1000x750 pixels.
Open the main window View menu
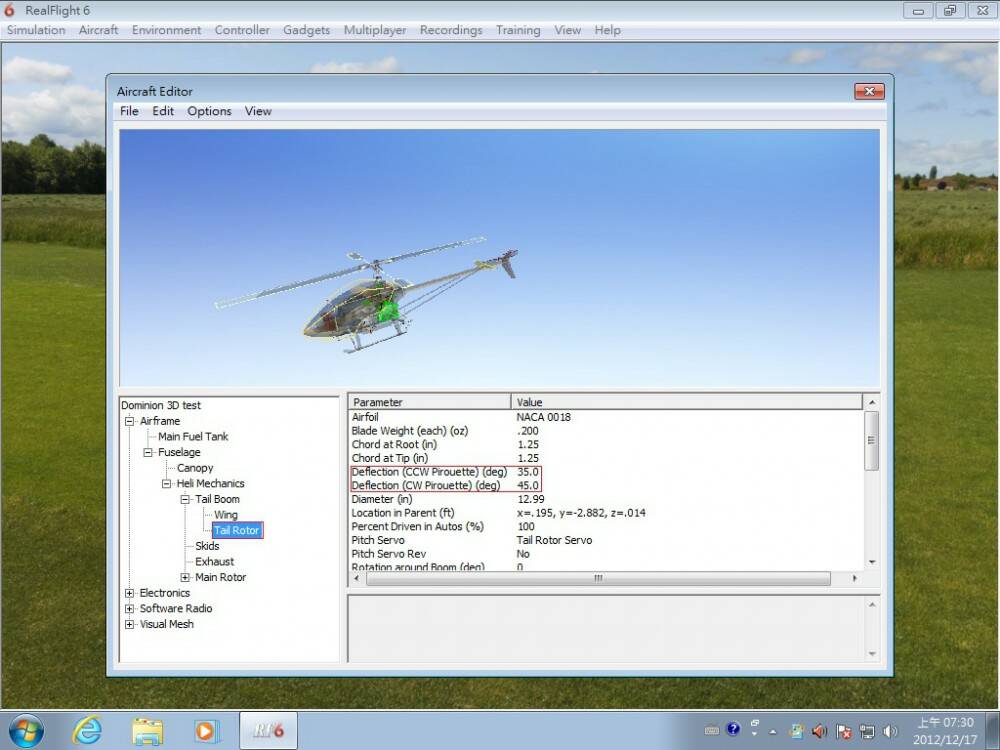point(567,30)
